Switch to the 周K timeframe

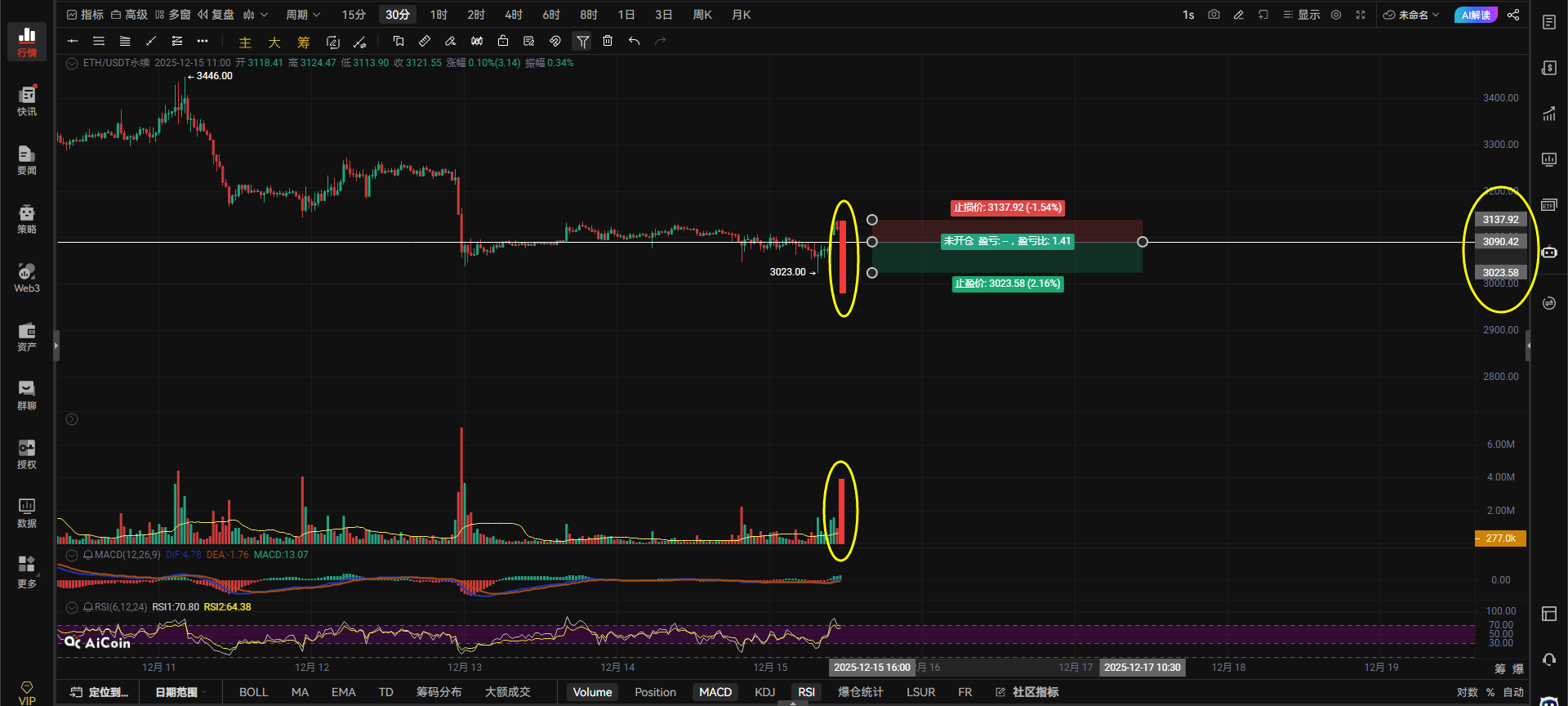pos(702,15)
